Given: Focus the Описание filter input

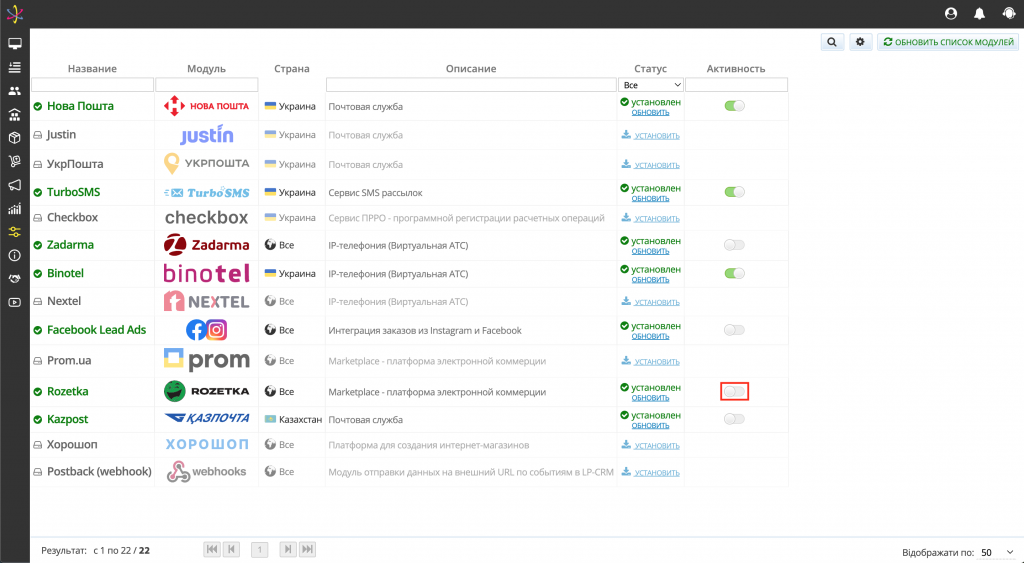Looking at the screenshot, I should (471, 85).
